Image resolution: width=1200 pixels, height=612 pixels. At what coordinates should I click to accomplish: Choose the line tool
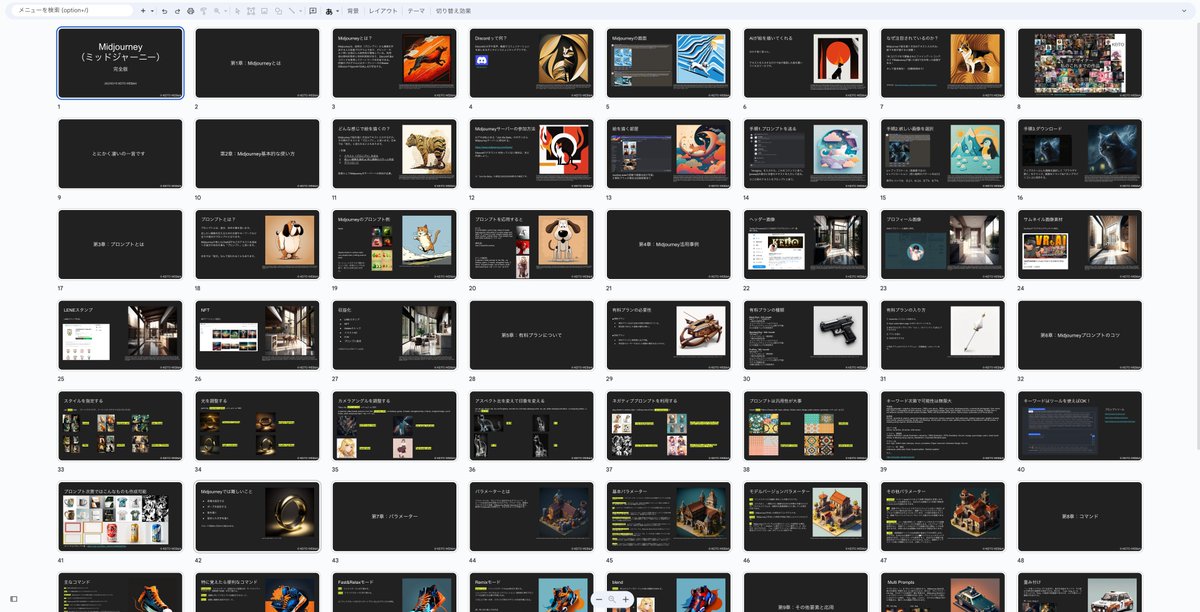(291, 10)
